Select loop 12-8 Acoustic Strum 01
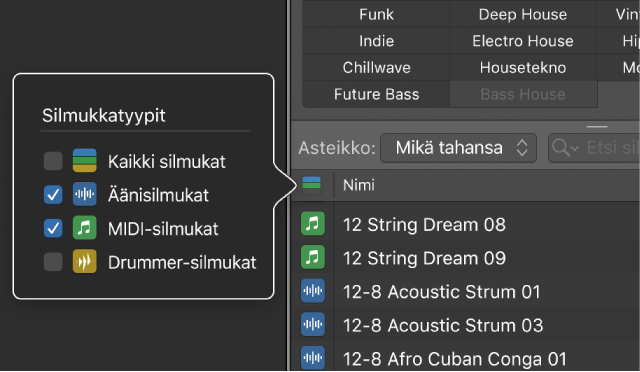Image resolution: width=640 pixels, height=372 pixels. (x=442, y=292)
